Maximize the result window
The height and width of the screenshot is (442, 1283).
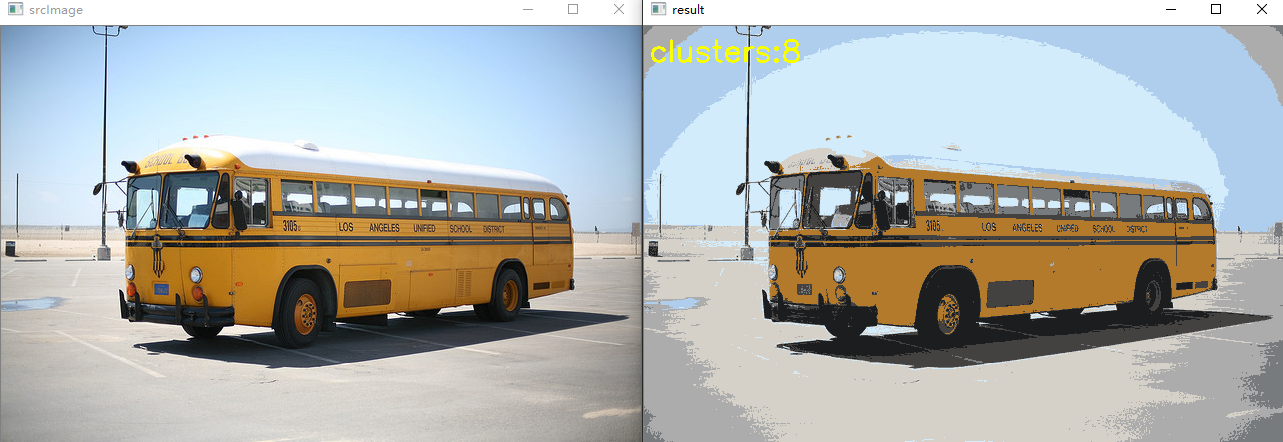pos(1216,9)
